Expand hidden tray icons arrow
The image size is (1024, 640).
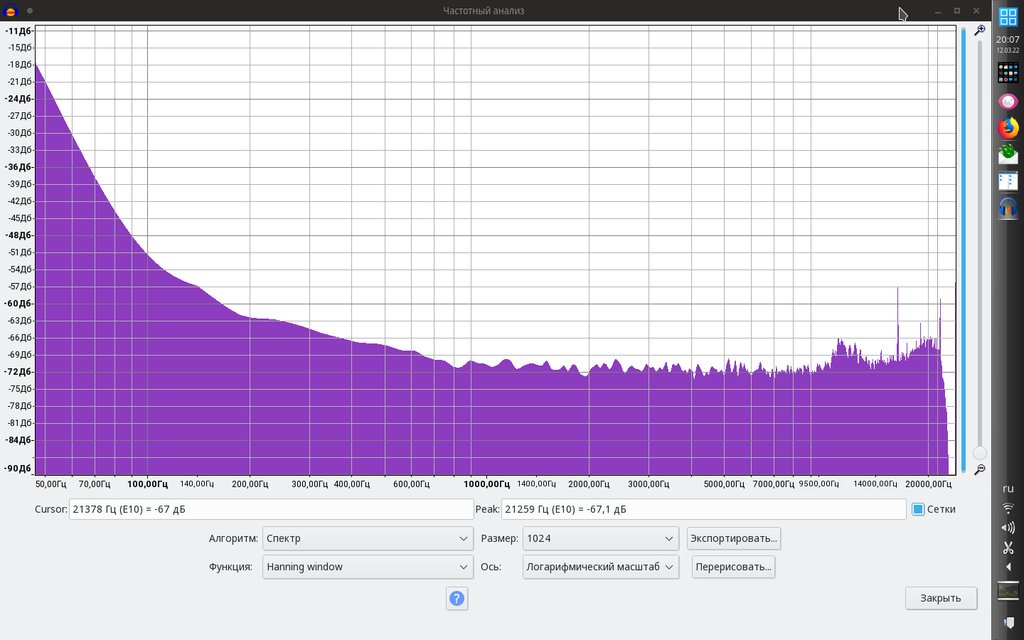(x=1008, y=567)
